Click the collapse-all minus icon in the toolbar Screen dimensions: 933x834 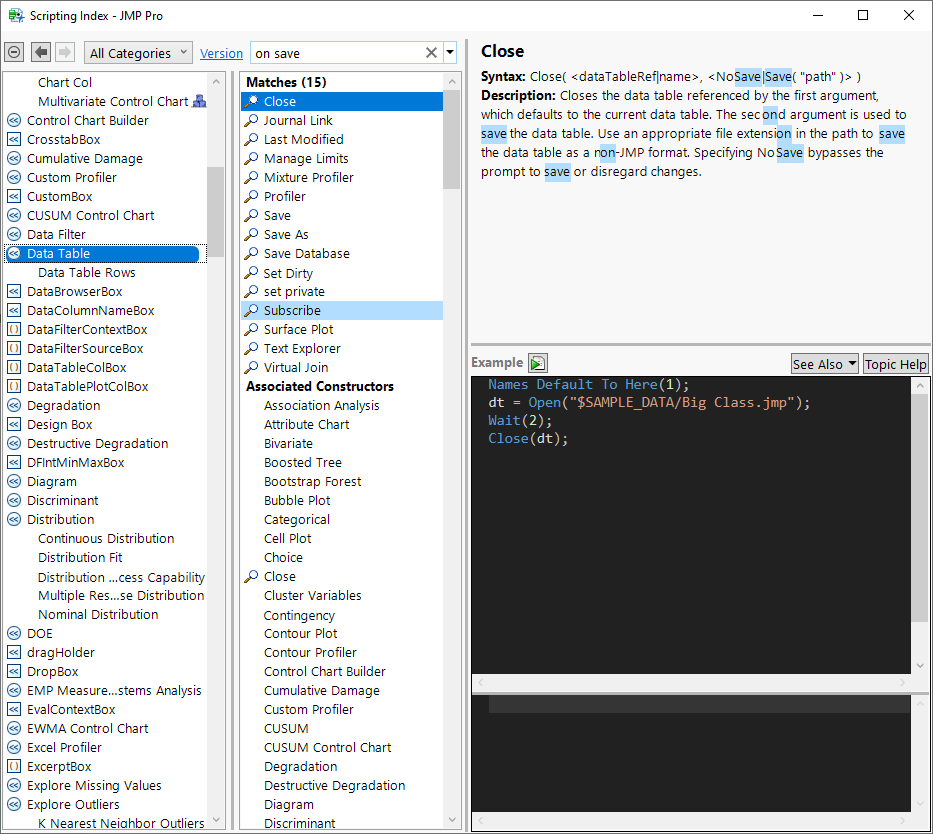click(14, 53)
